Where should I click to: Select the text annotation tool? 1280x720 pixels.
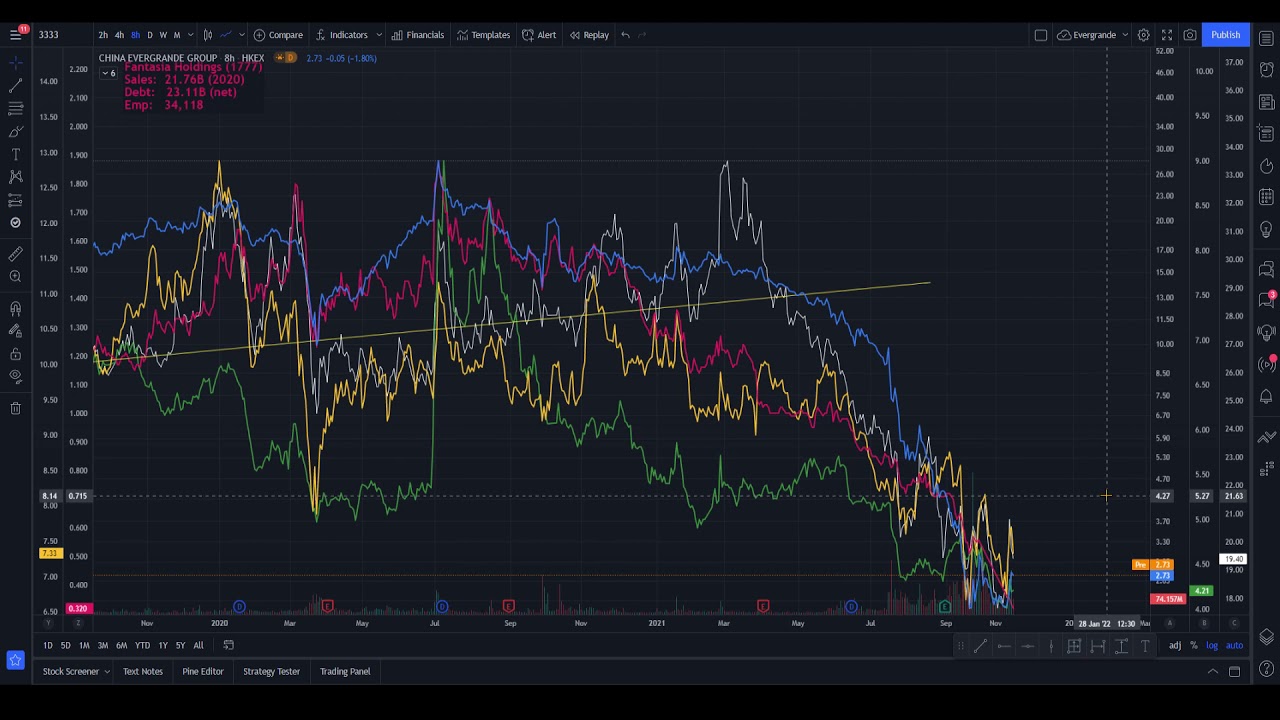(x=15, y=154)
